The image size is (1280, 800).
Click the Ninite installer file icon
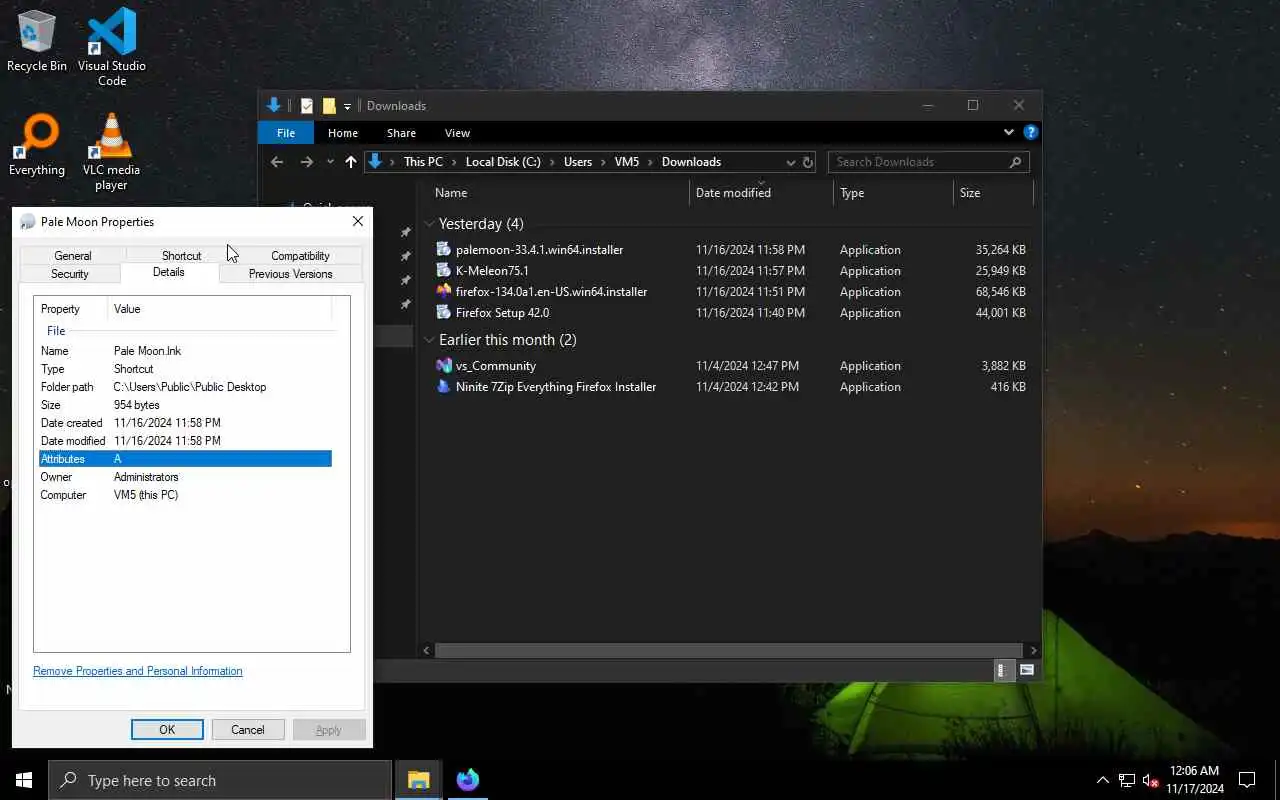click(x=444, y=386)
